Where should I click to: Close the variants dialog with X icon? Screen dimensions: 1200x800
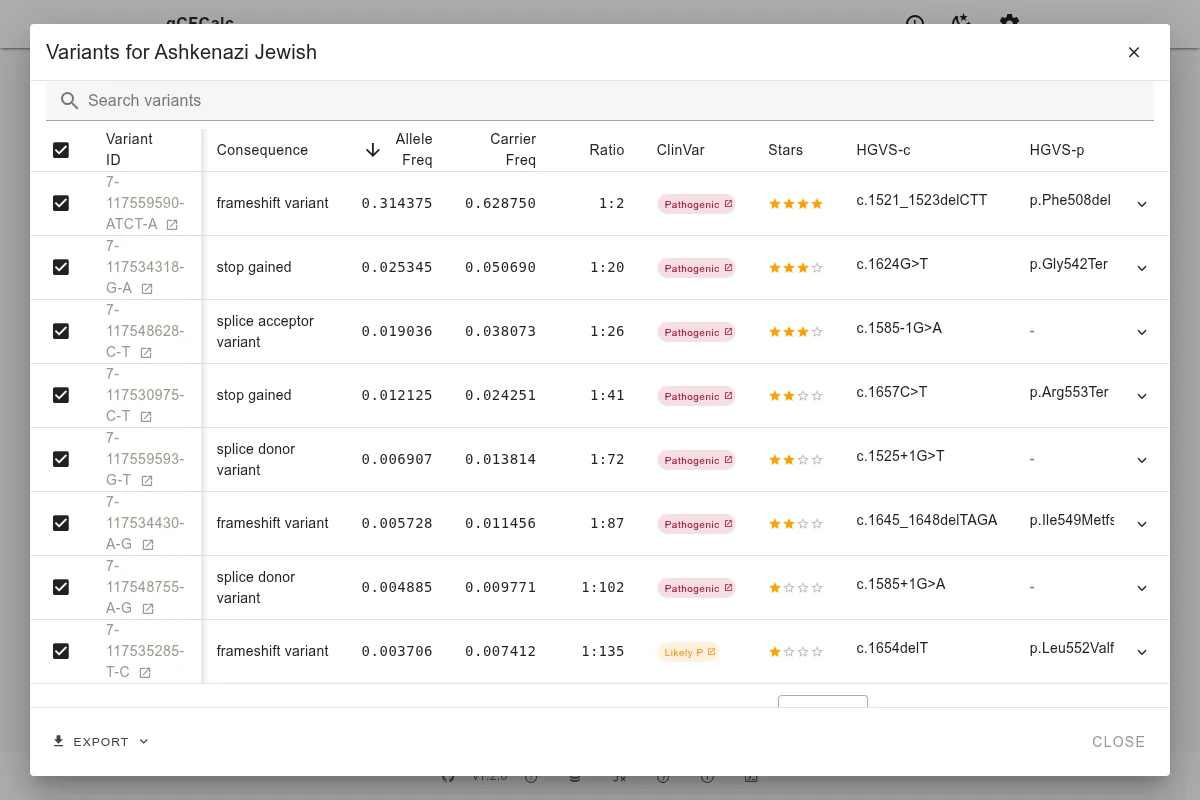1133,53
